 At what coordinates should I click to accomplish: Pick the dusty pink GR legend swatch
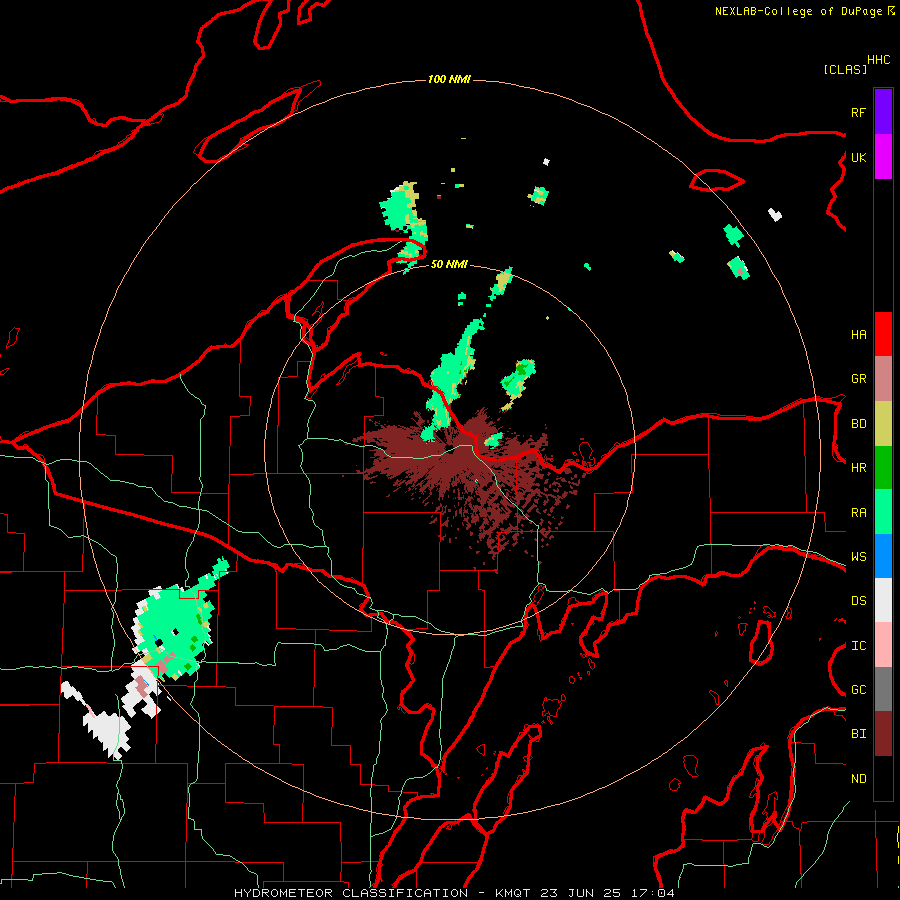(883, 379)
